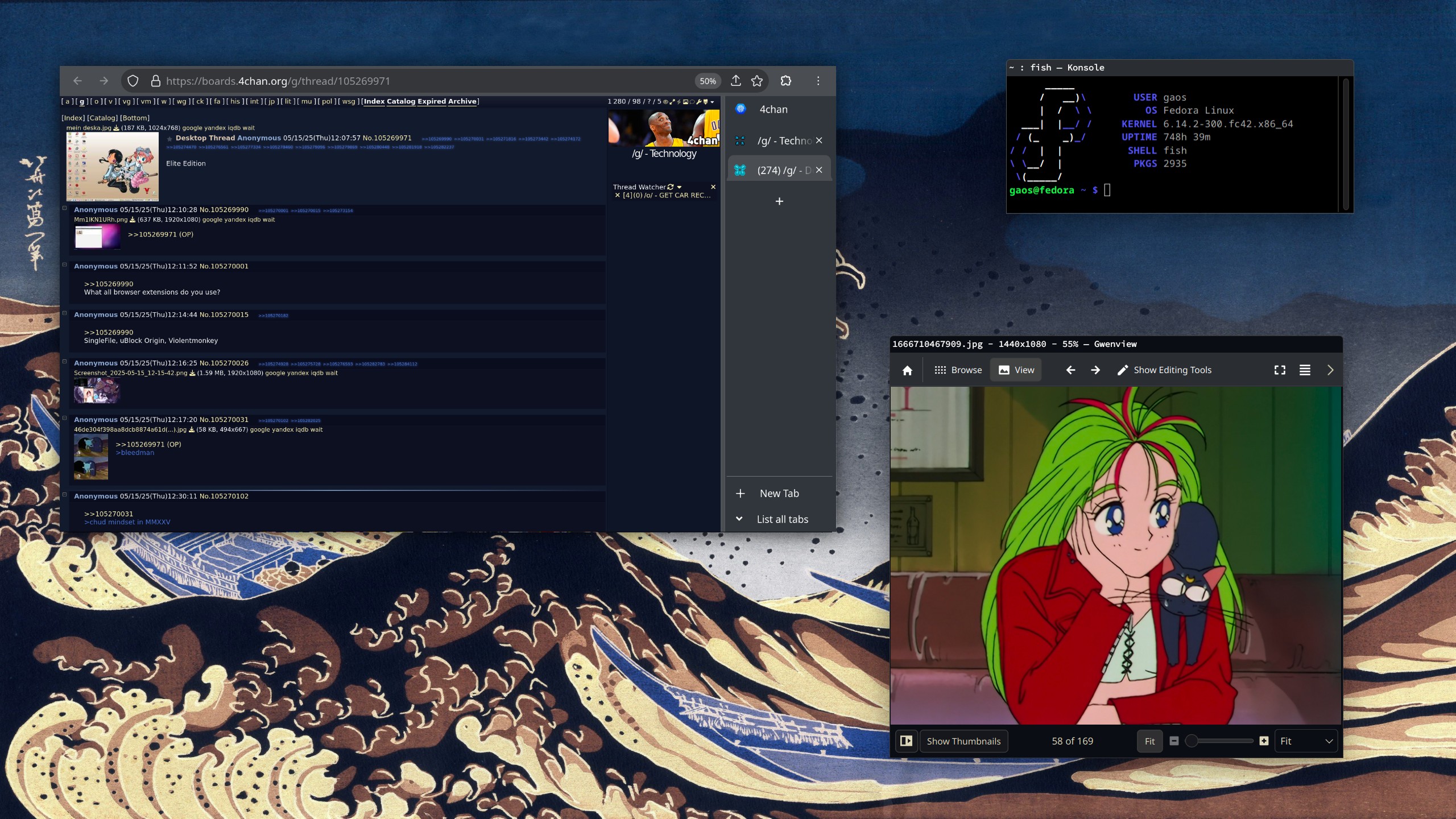Open the GET CAR REC watched thread link
The height and width of the screenshot is (819, 1456).
coord(667,195)
